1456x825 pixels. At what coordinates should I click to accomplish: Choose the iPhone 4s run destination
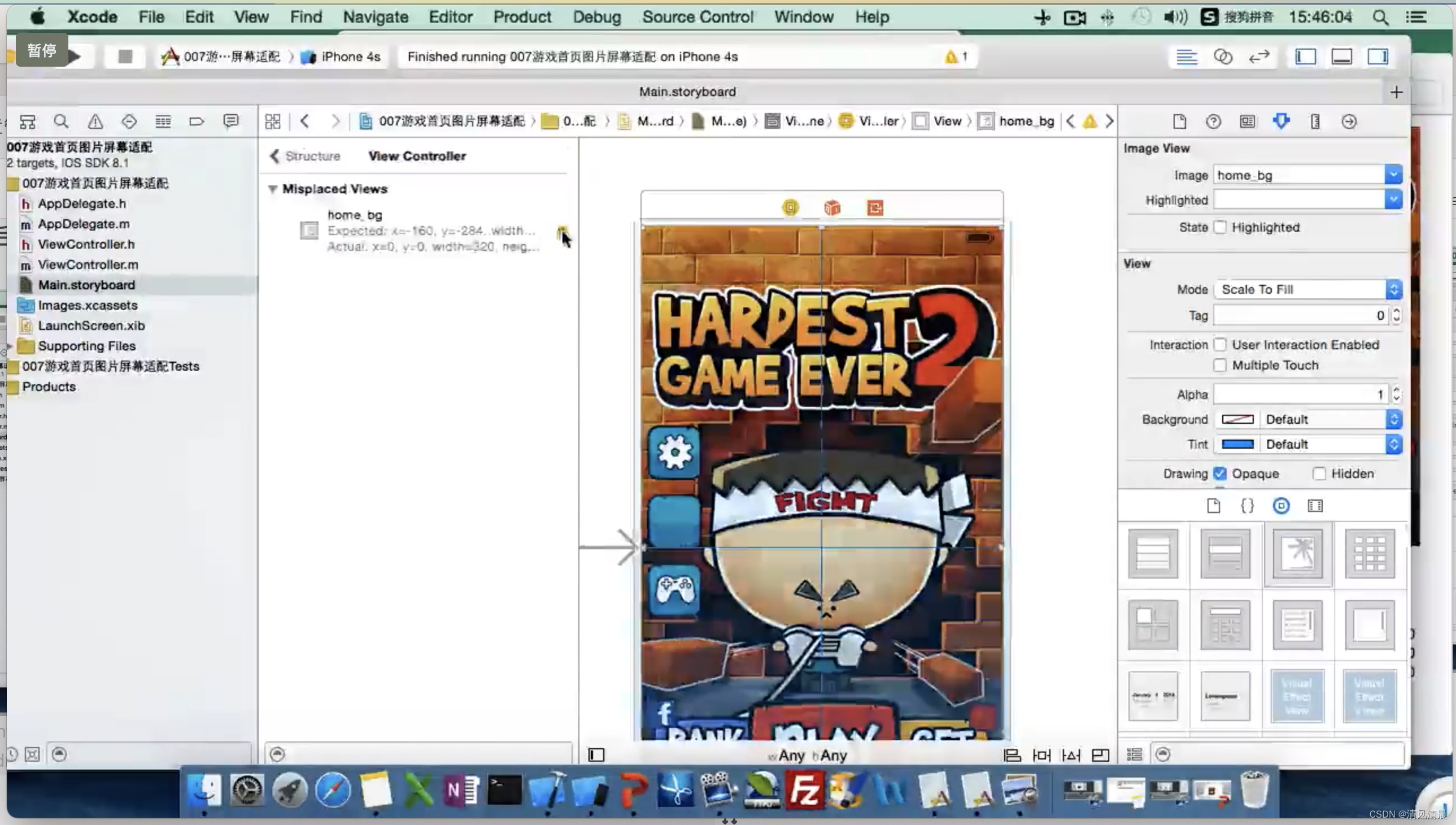(x=341, y=57)
